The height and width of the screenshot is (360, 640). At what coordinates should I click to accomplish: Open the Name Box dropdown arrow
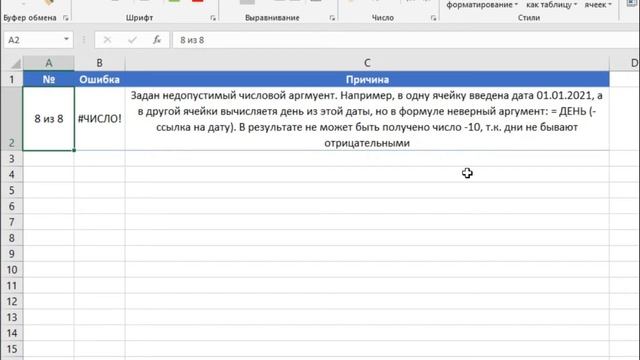point(66,40)
